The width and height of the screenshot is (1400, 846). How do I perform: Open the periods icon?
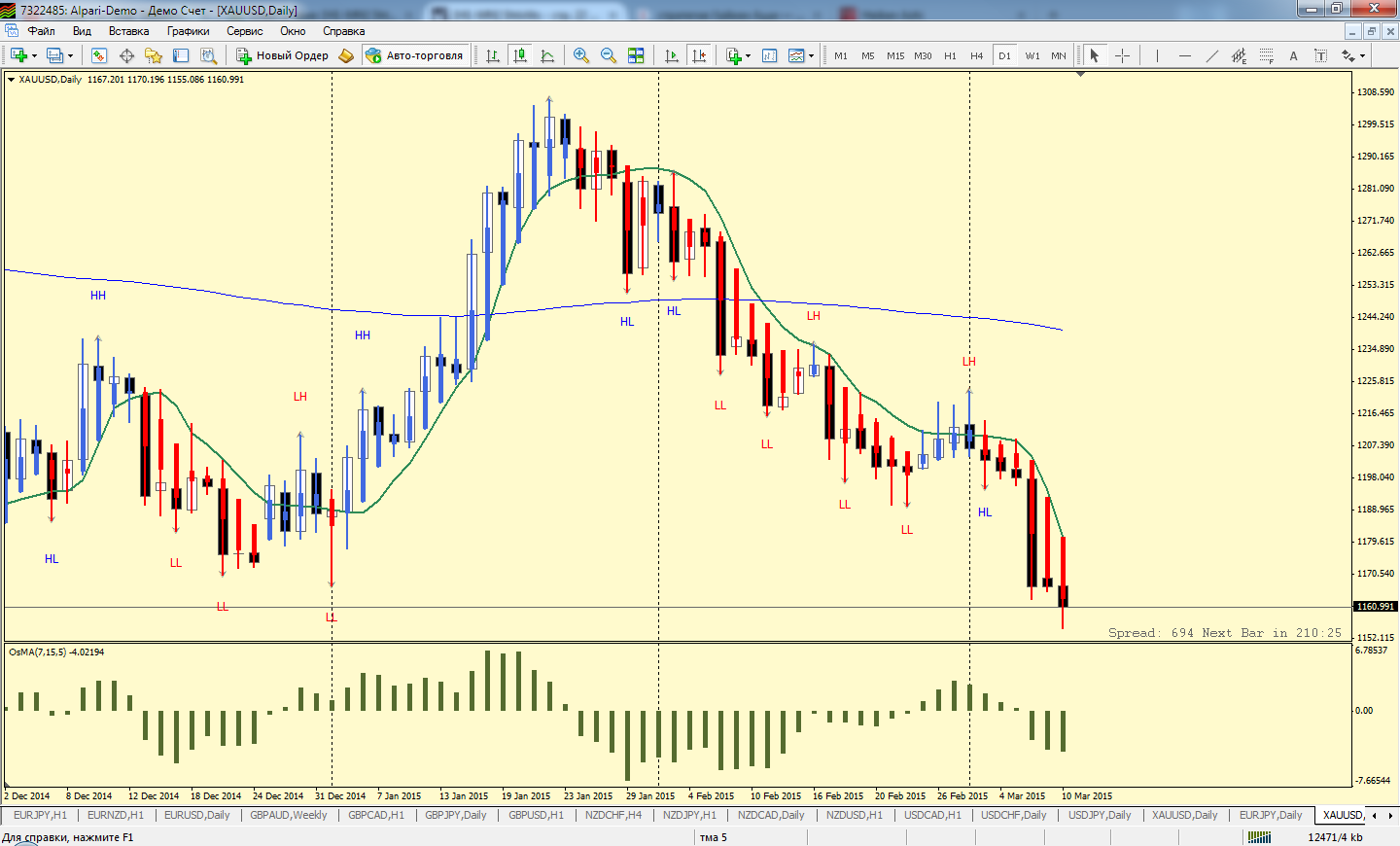coord(769,55)
